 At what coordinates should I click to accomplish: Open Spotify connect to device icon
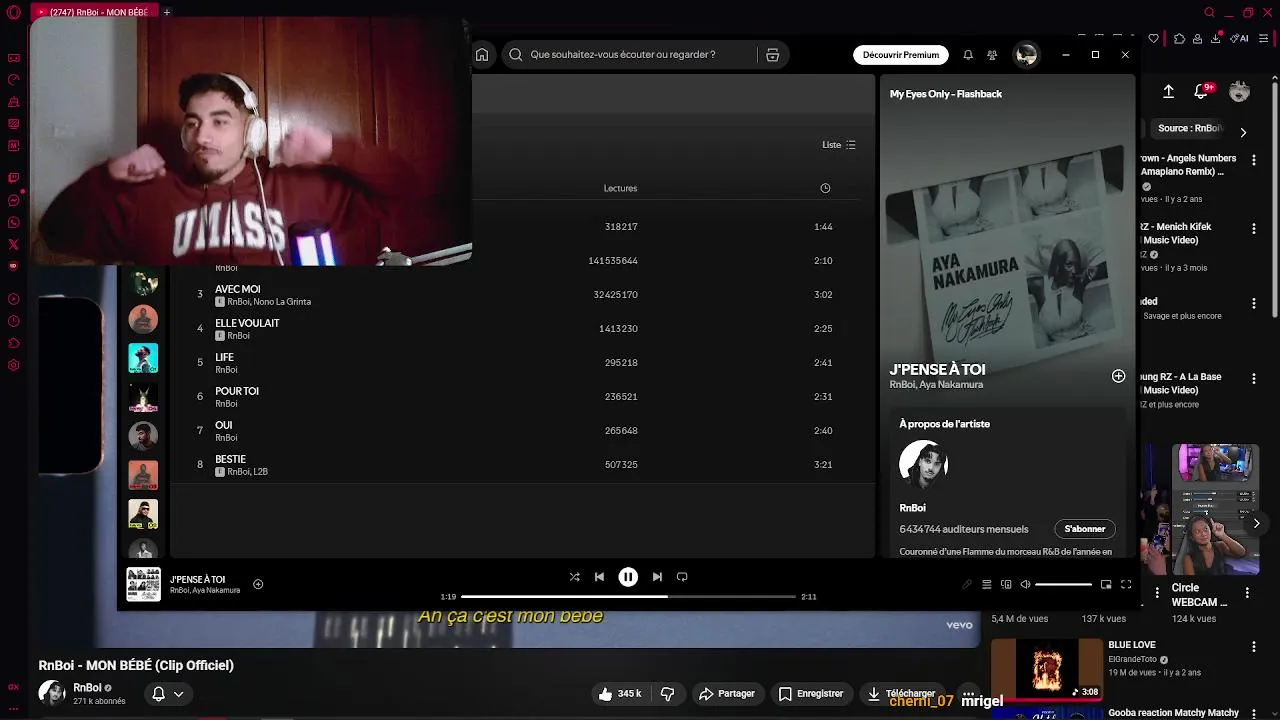point(1006,584)
